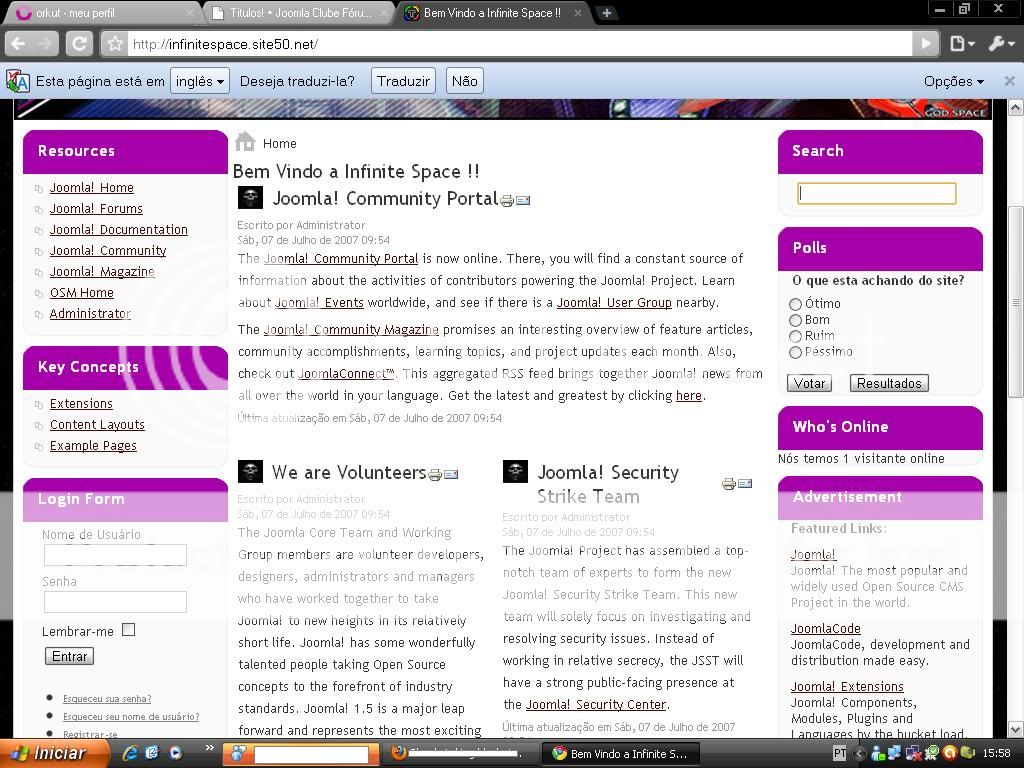The width and height of the screenshot is (1024, 768).
Task: Click the Search input field
Action: click(x=876, y=193)
